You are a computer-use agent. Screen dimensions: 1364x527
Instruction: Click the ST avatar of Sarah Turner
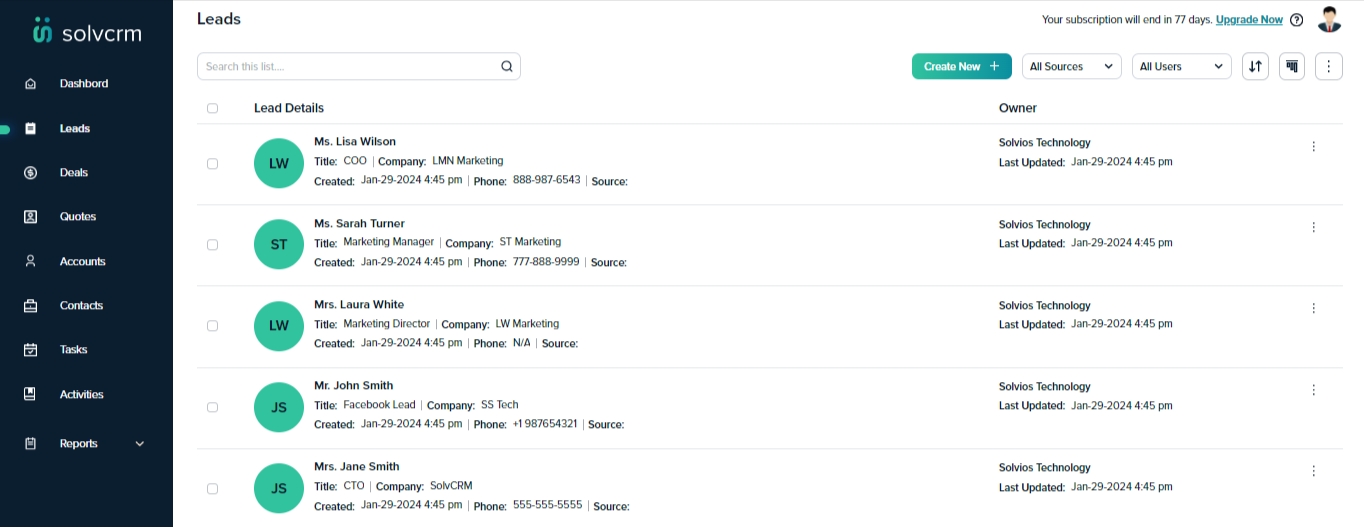[x=279, y=245]
